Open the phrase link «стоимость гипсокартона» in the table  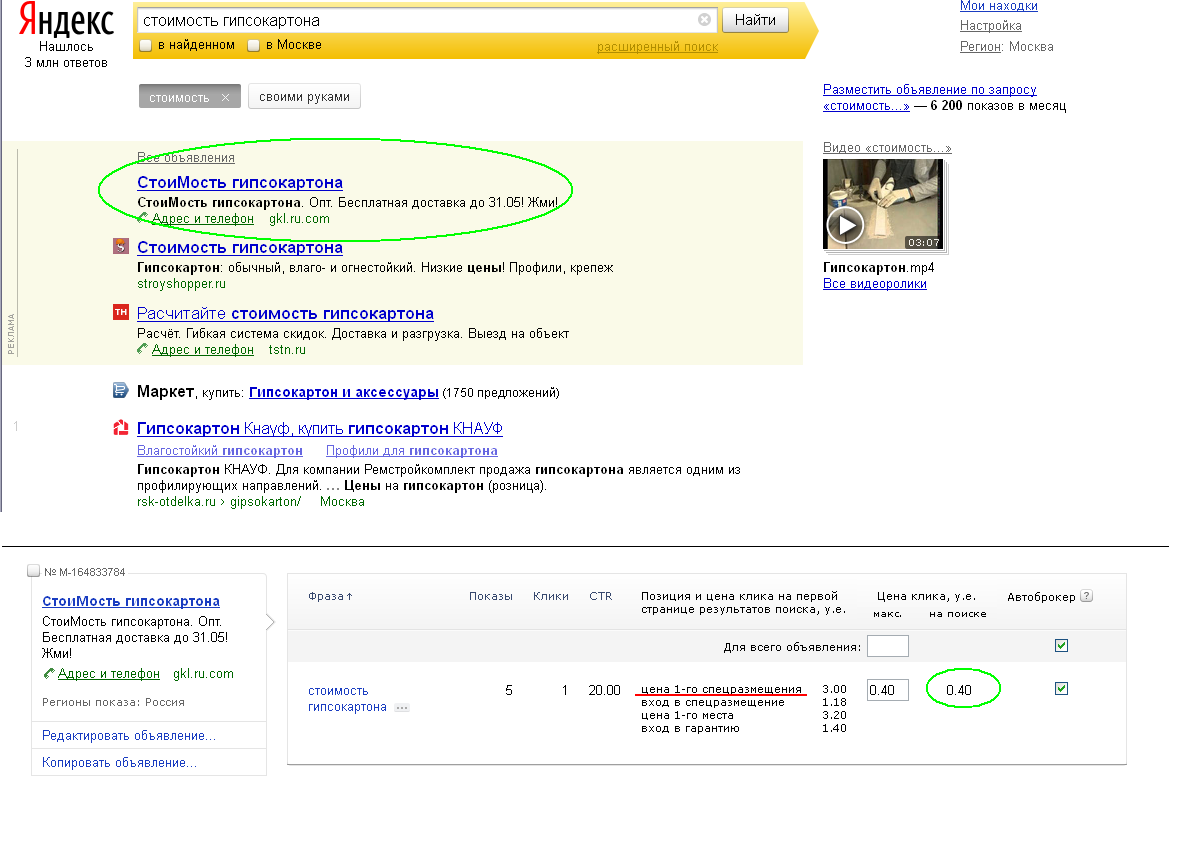(x=347, y=698)
